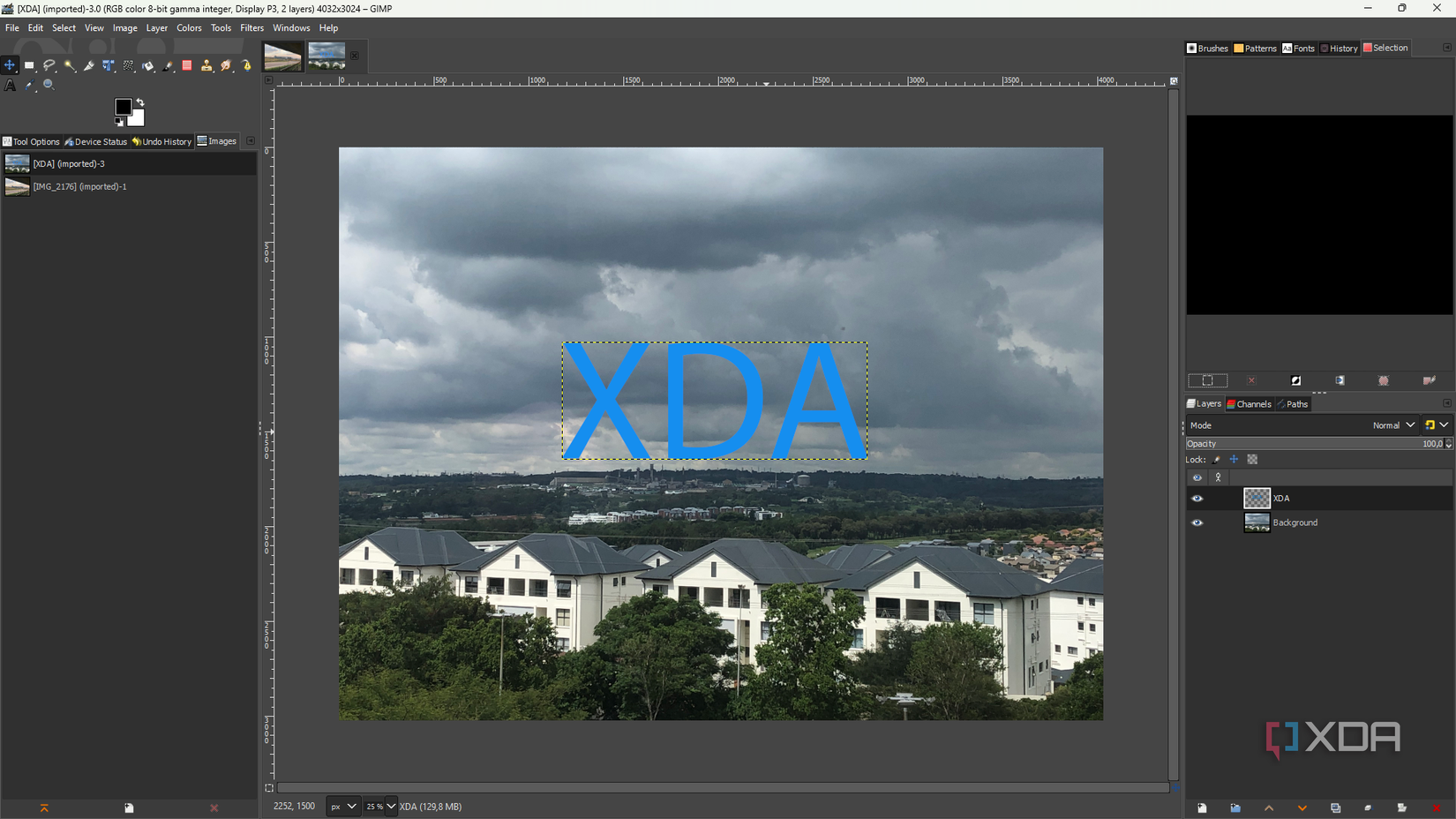Image resolution: width=1456 pixels, height=819 pixels.
Task: Click the background color swatch
Action: (138, 118)
